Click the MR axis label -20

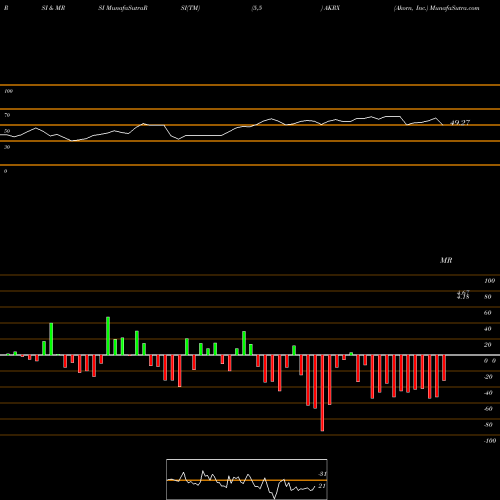(x=488, y=377)
